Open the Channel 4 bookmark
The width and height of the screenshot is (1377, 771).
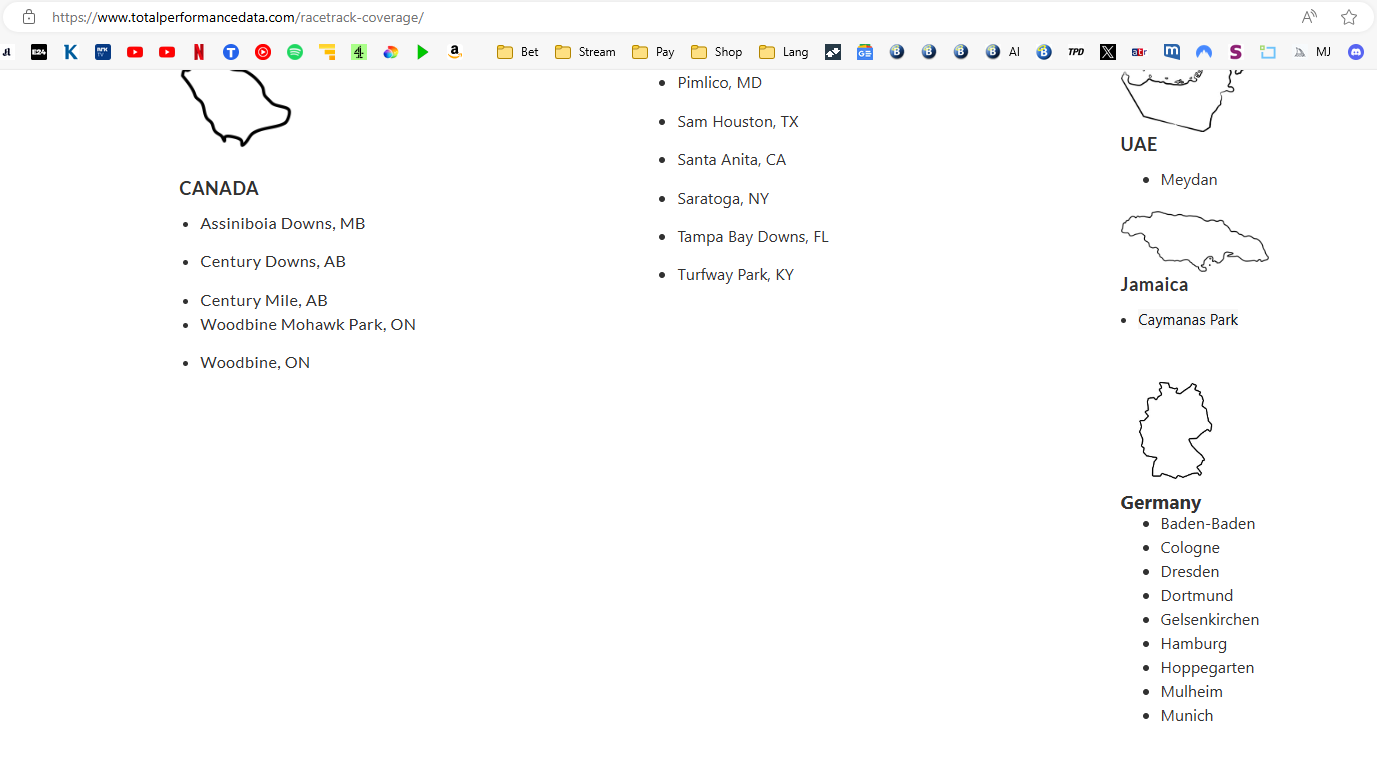[359, 52]
